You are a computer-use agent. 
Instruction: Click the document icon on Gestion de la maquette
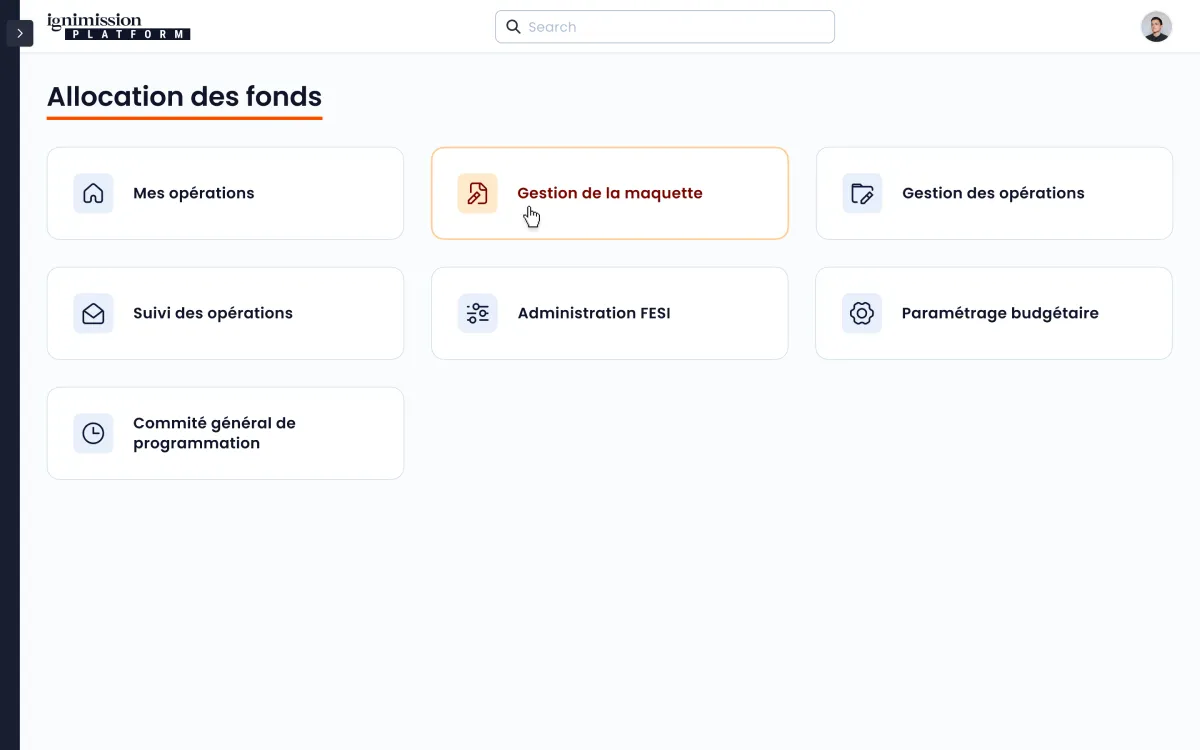(477, 193)
